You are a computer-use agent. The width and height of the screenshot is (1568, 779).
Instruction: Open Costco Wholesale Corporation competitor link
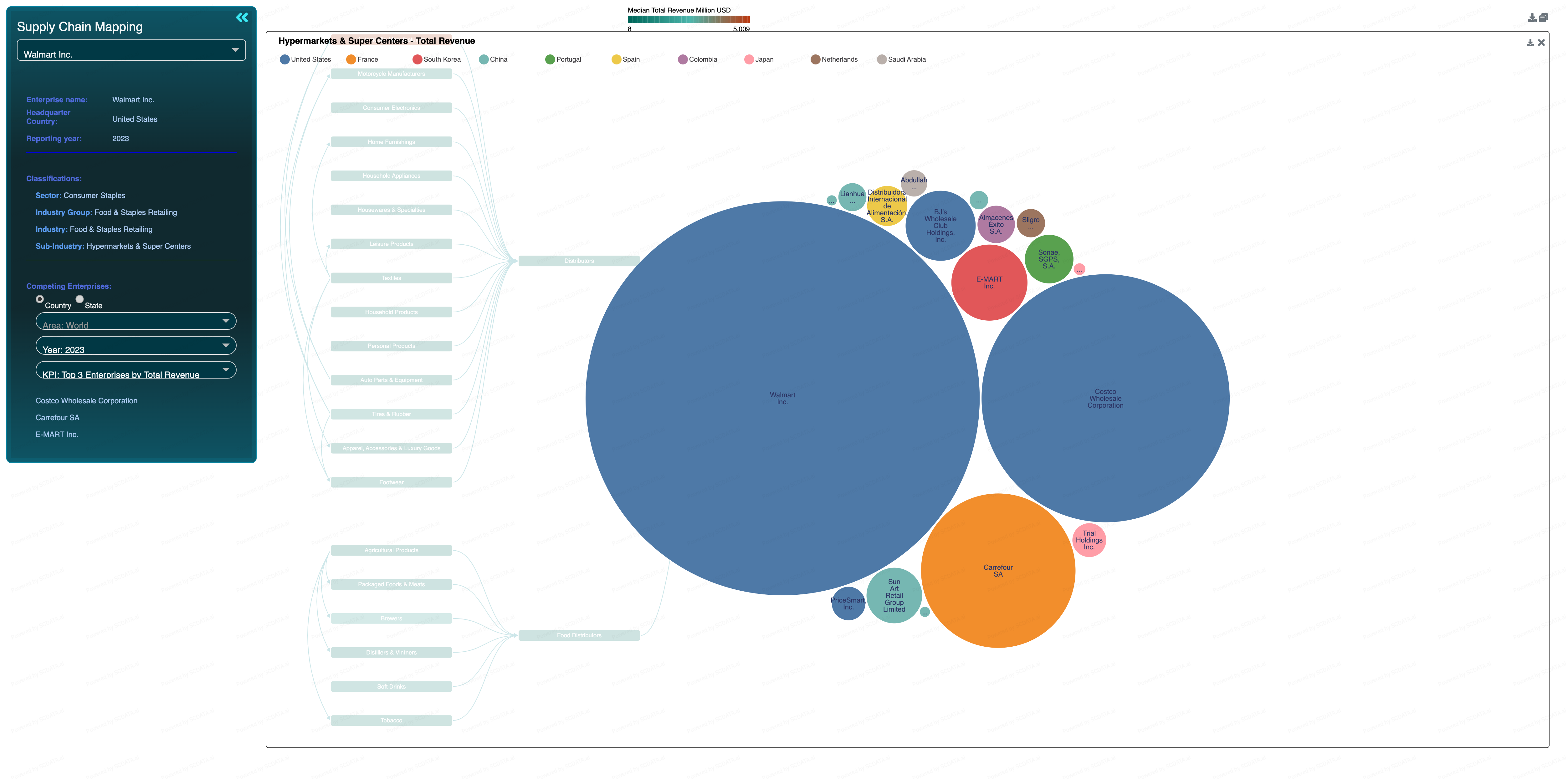click(86, 401)
